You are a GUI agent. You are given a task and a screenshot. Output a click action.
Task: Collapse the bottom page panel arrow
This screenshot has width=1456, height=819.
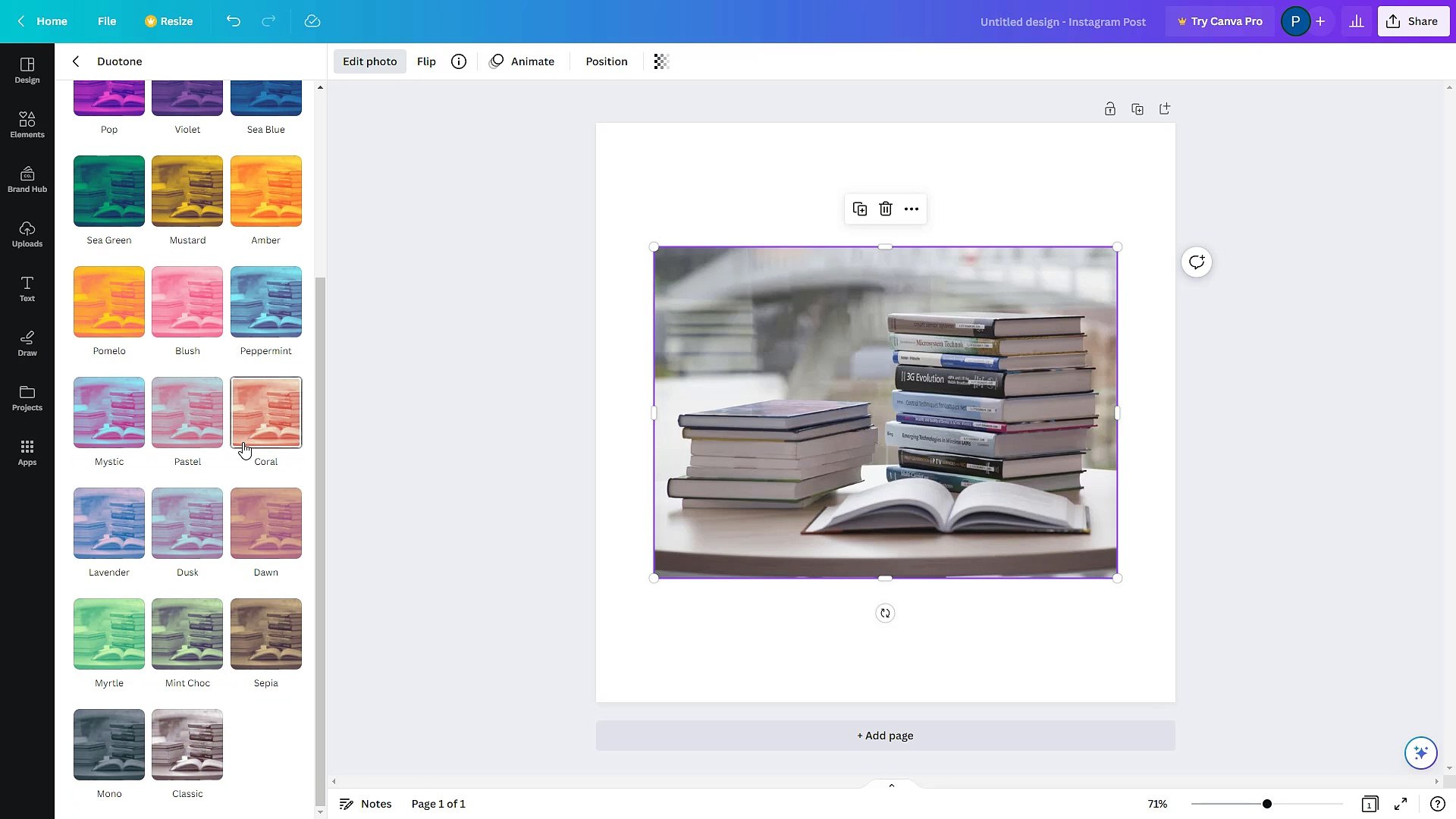891,785
